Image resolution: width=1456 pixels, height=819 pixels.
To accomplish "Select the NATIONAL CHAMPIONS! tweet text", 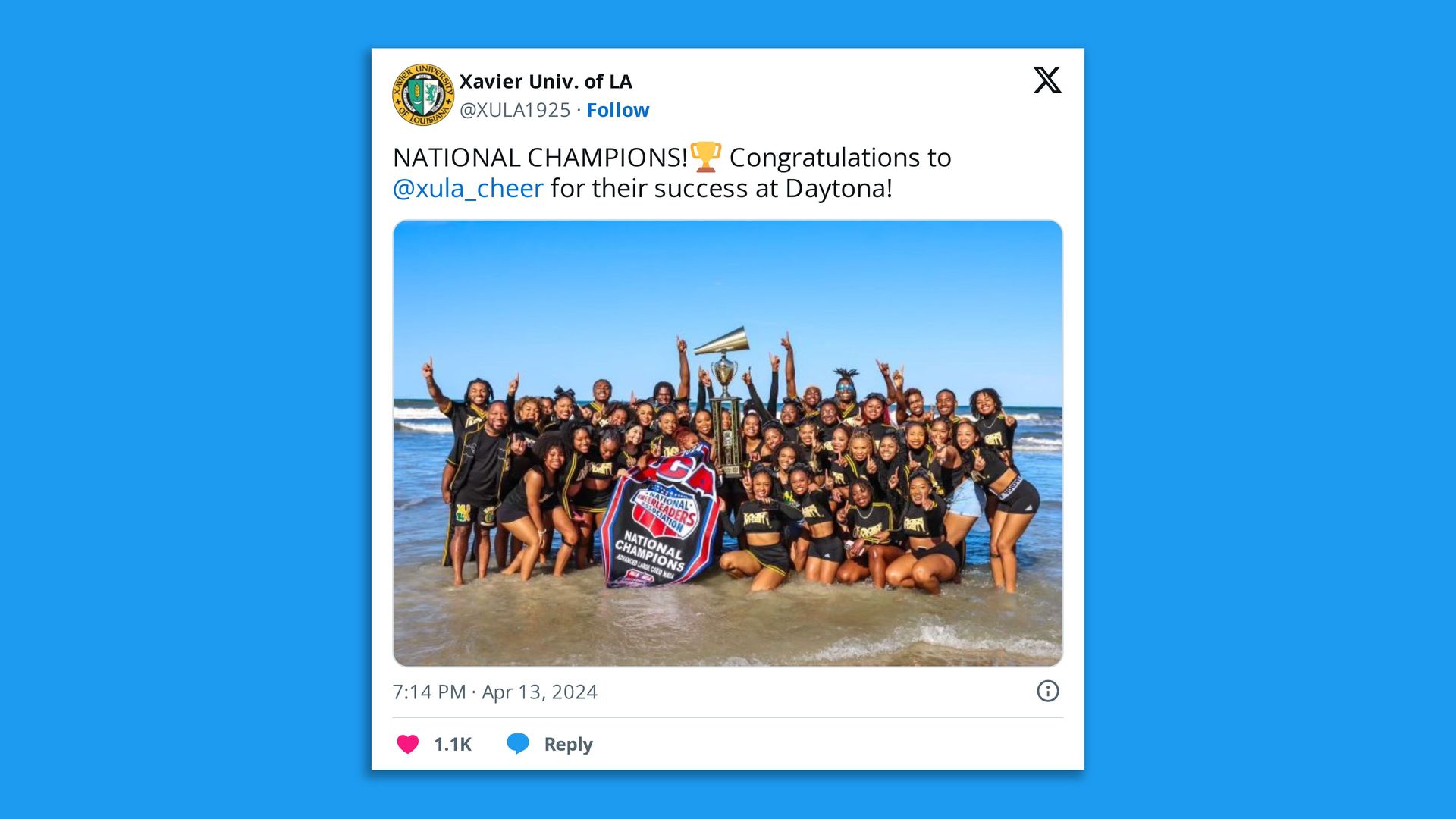I will tap(531, 158).
